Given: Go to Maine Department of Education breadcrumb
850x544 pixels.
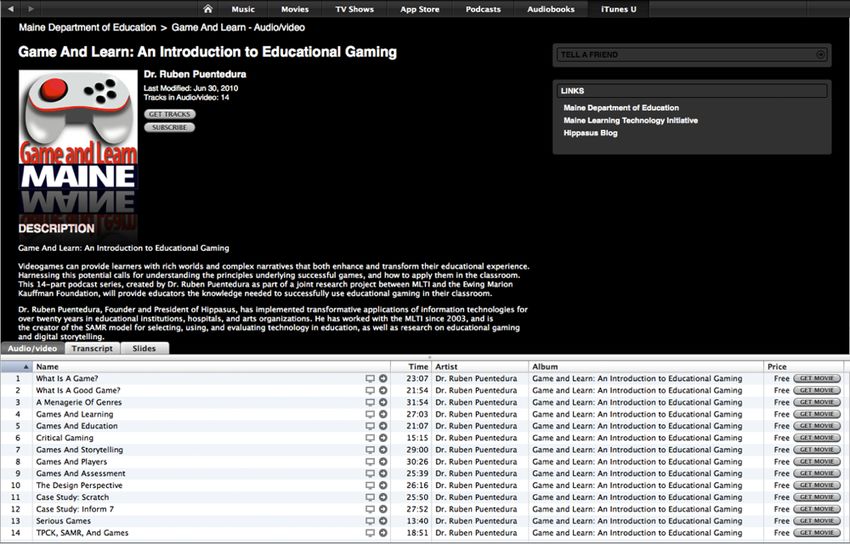Looking at the screenshot, I should point(87,28).
